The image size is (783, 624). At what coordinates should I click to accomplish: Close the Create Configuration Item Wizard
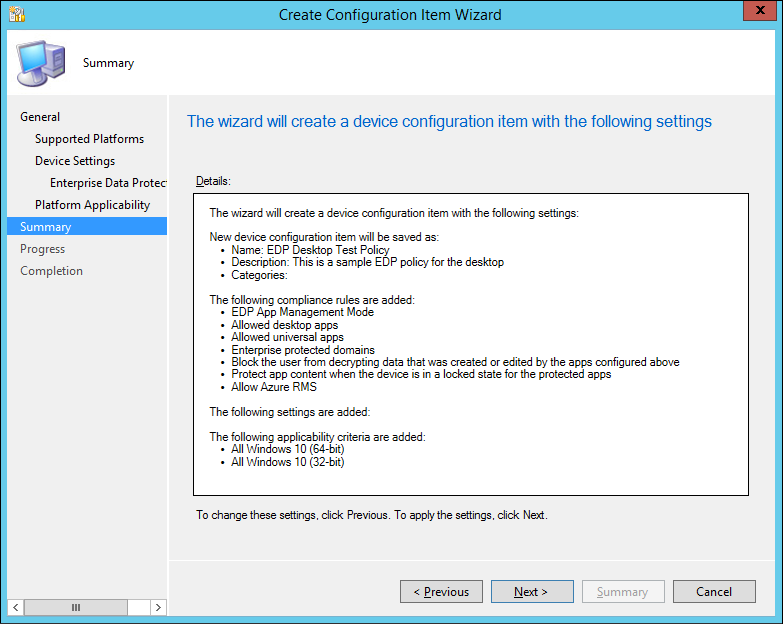pos(758,13)
